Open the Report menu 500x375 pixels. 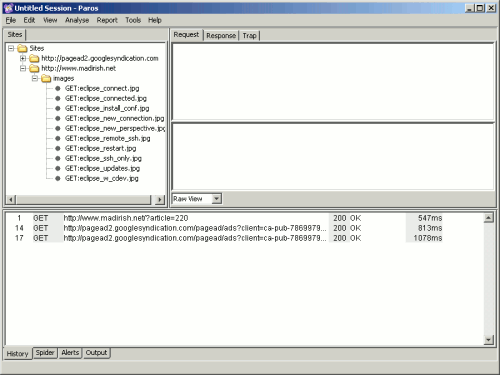(x=107, y=20)
